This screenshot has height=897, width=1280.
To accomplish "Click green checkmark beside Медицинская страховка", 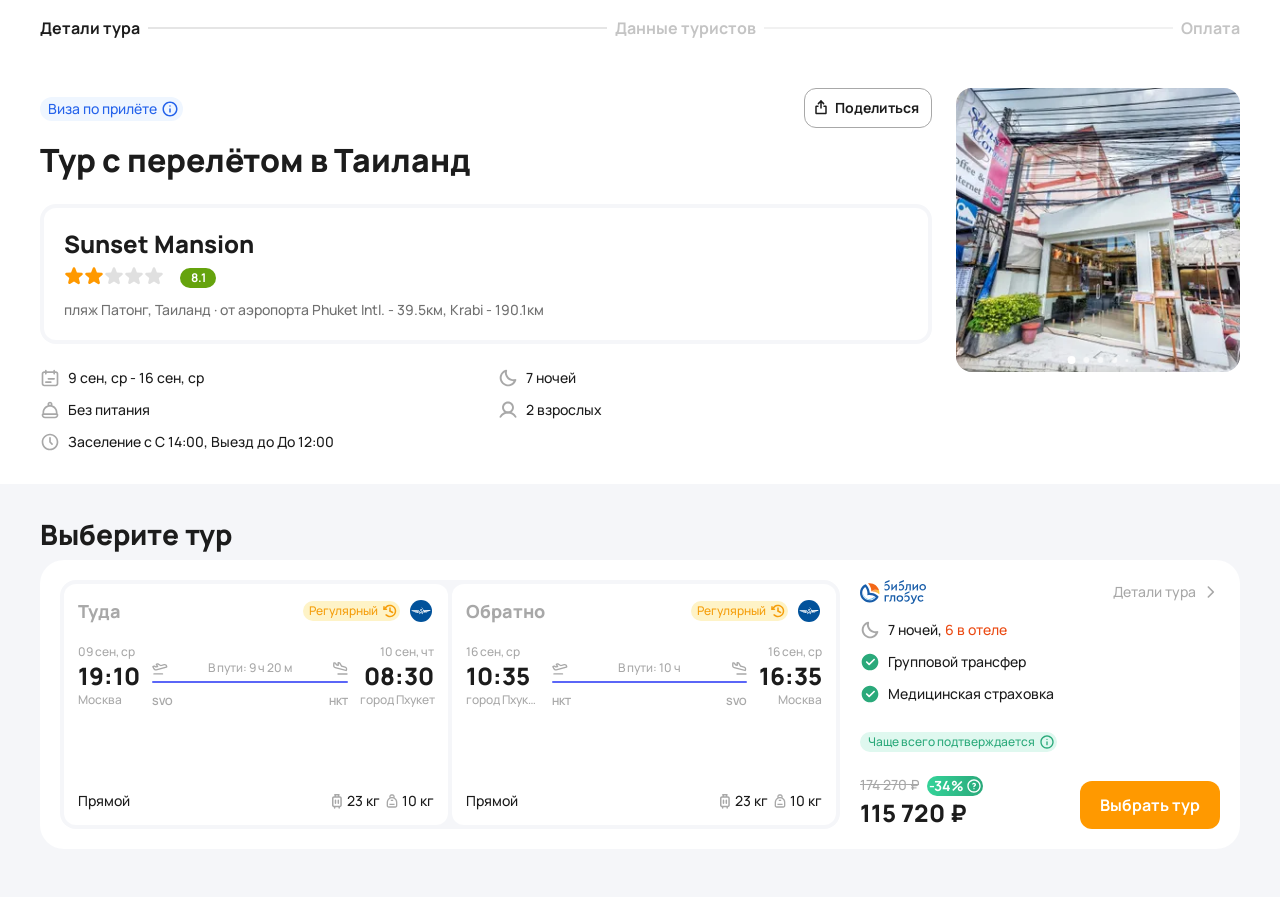I will [x=870, y=694].
